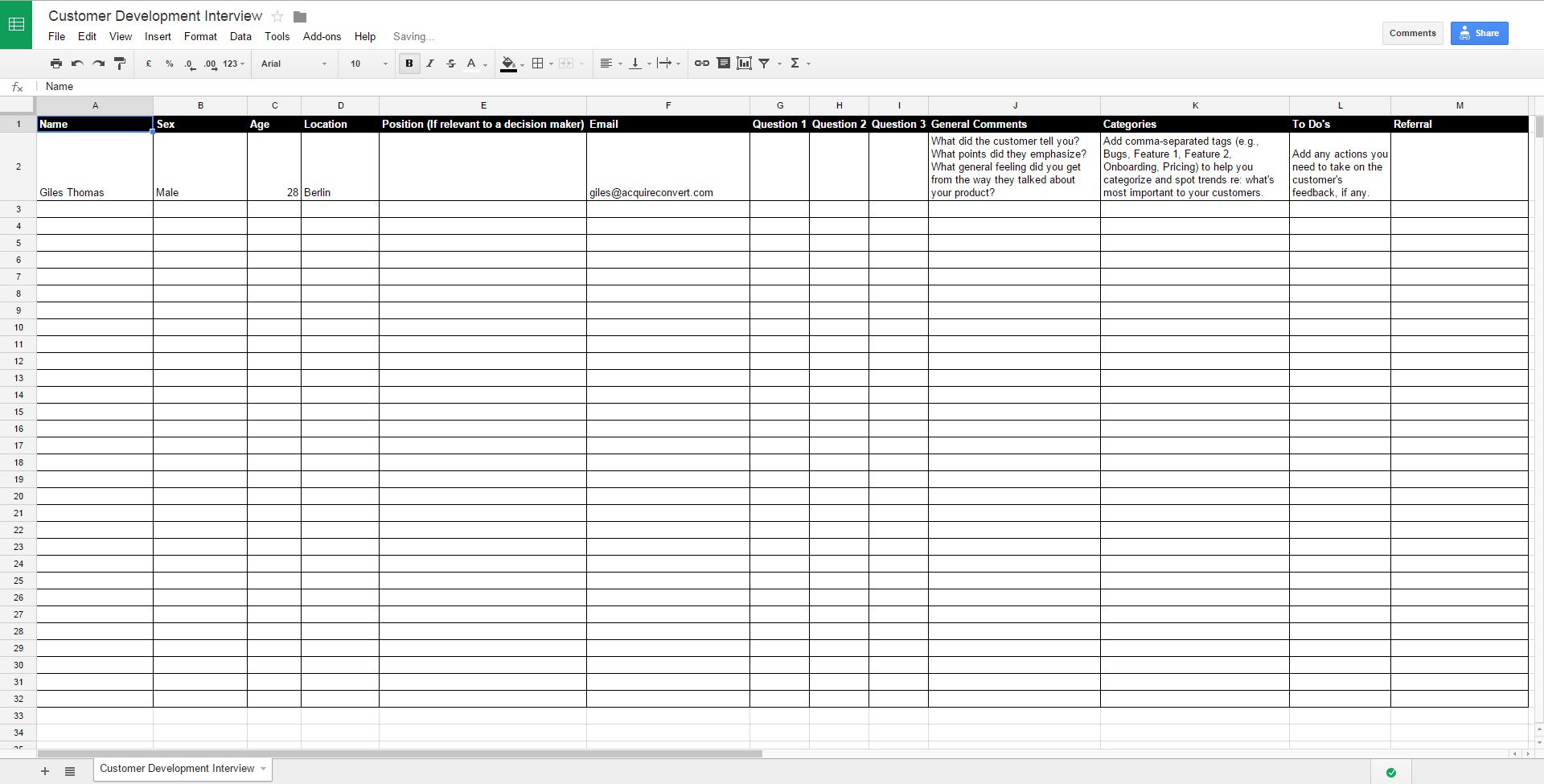Click the Redo arrow icon
This screenshot has width=1544, height=784.
coord(98,64)
